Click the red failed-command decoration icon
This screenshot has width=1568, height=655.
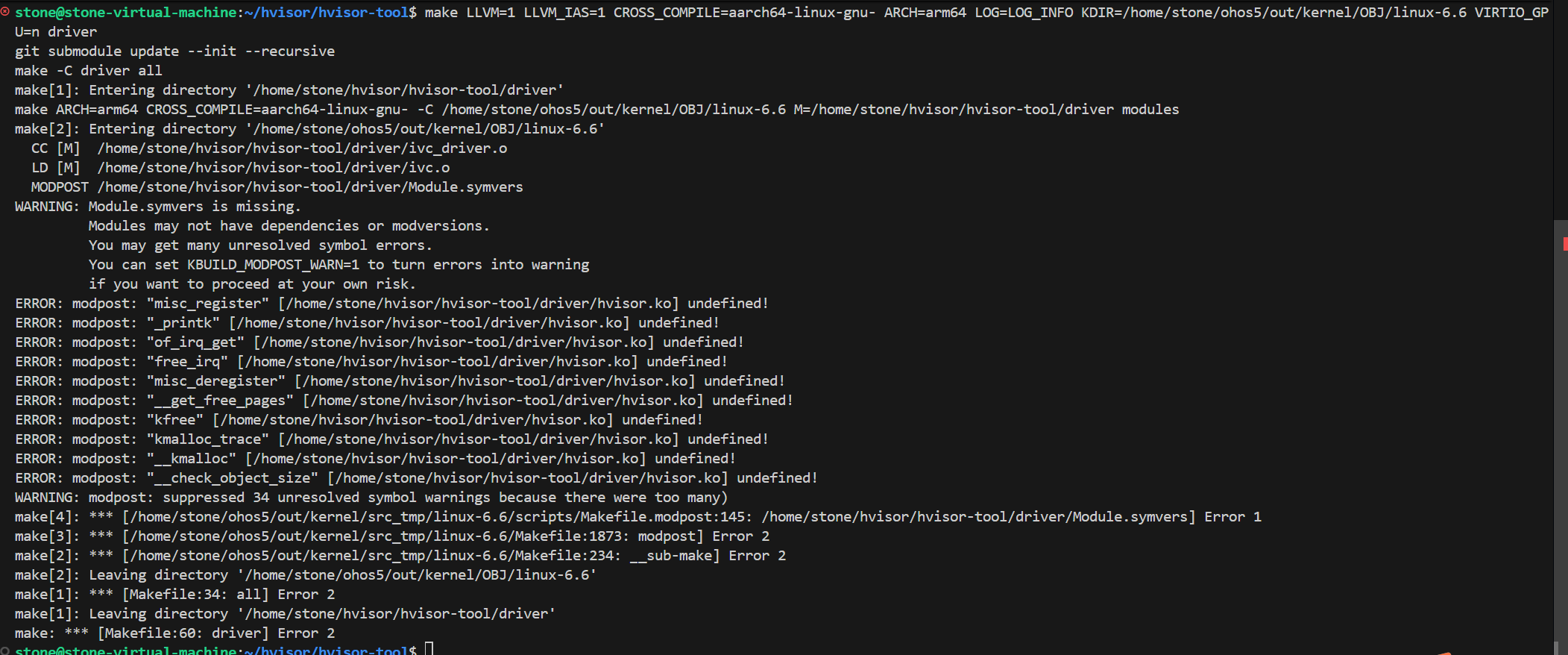tap(5, 12)
